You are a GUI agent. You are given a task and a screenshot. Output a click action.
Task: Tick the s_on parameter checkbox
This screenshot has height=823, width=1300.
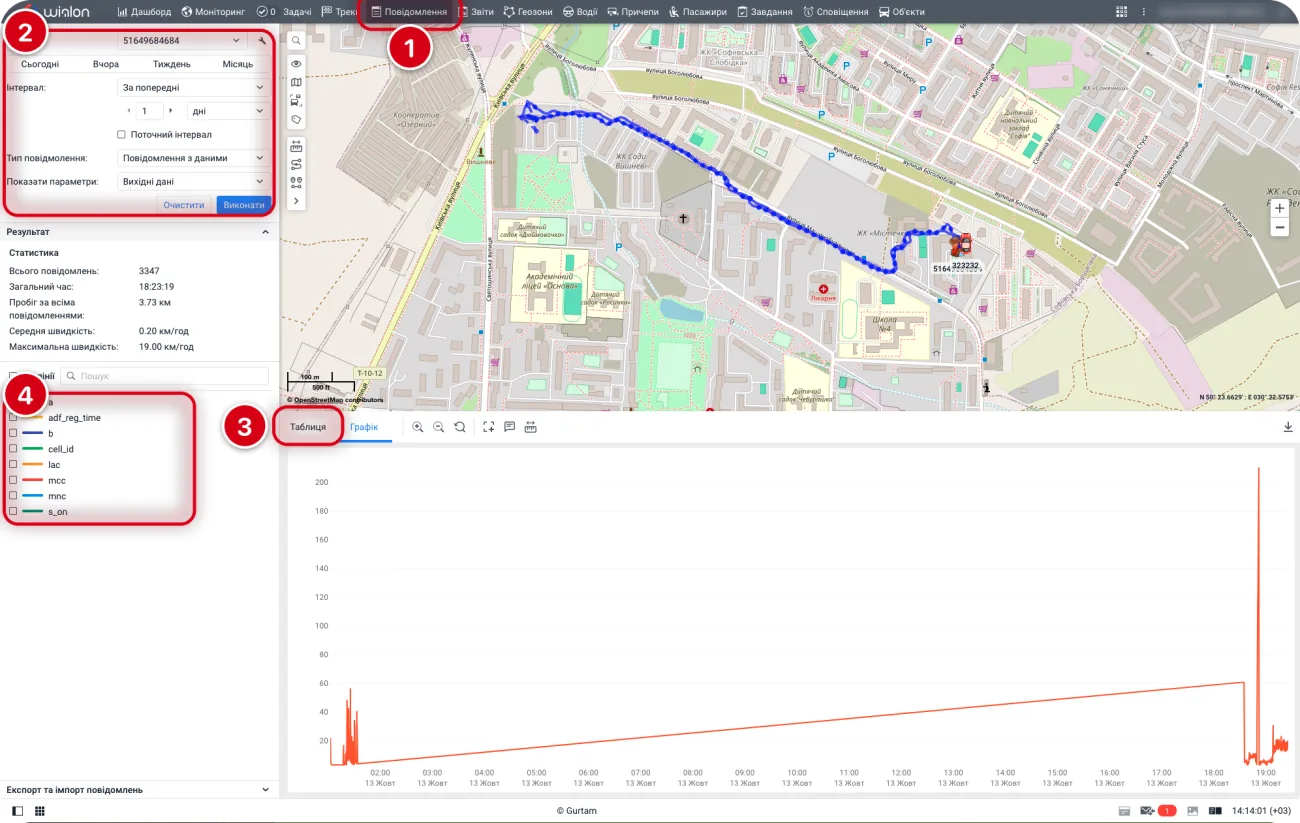(13, 511)
